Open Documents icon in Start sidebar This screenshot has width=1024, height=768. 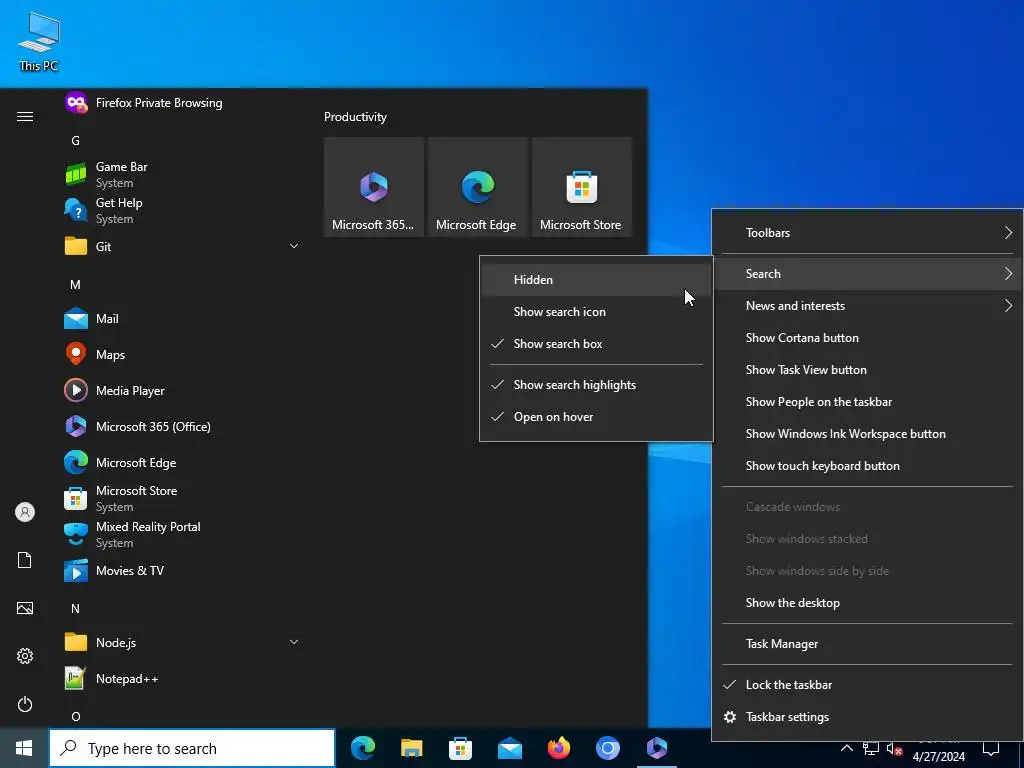pos(25,560)
